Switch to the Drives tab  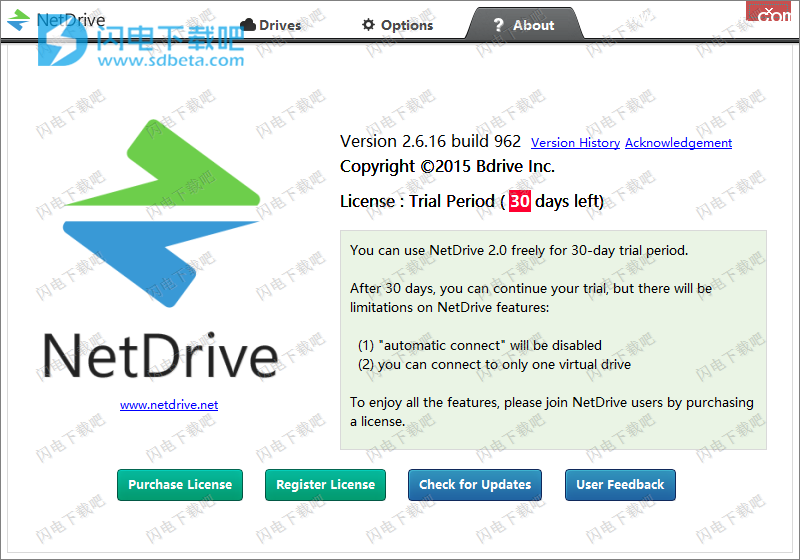tap(271, 25)
